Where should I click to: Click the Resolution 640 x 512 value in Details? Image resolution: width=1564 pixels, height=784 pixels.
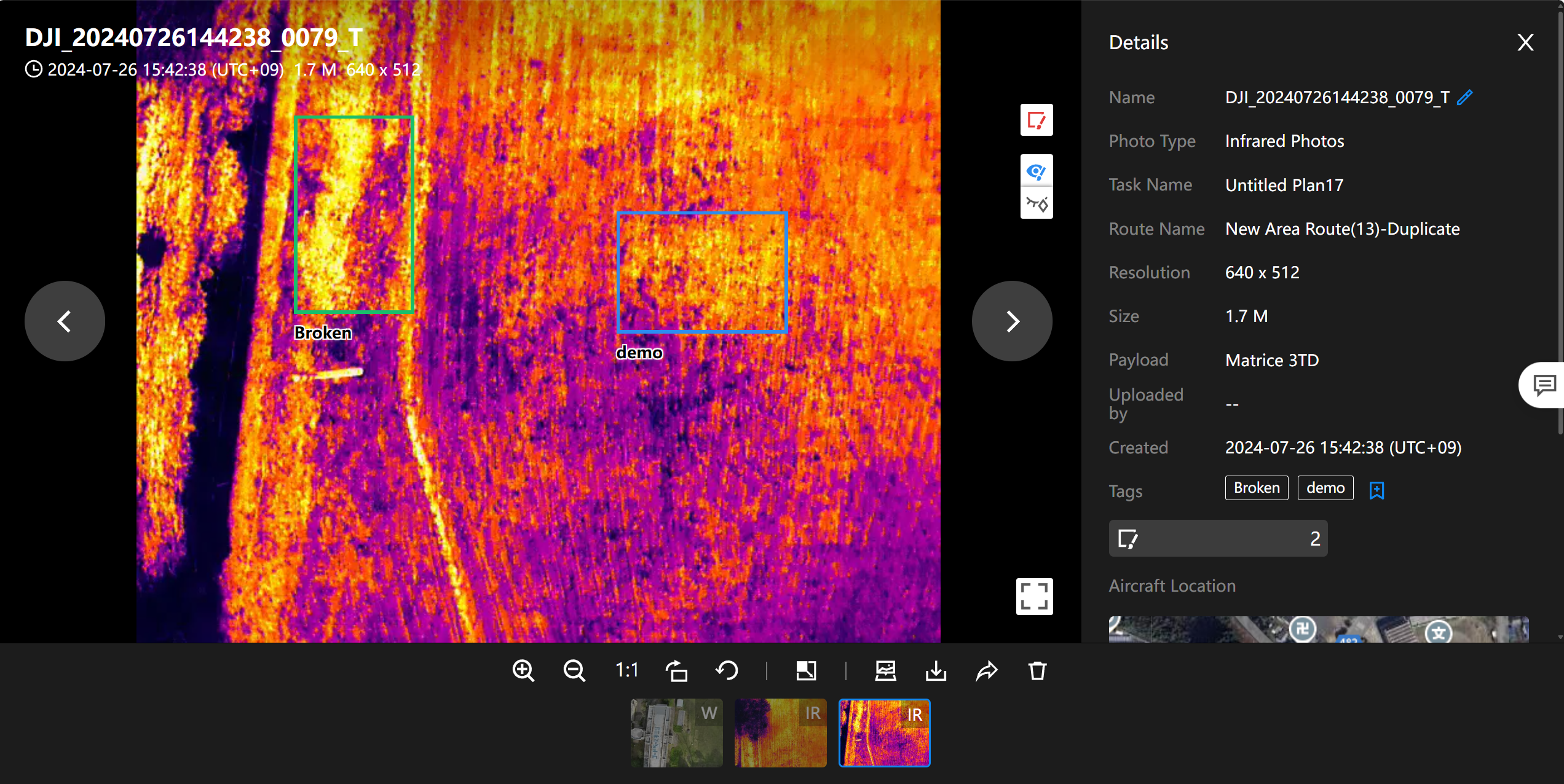click(x=1262, y=272)
